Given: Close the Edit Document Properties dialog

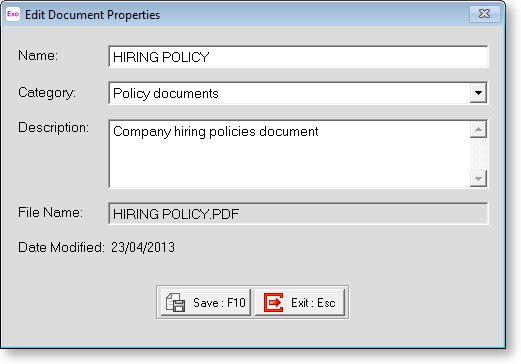Looking at the screenshot, I should coord(485,14).
